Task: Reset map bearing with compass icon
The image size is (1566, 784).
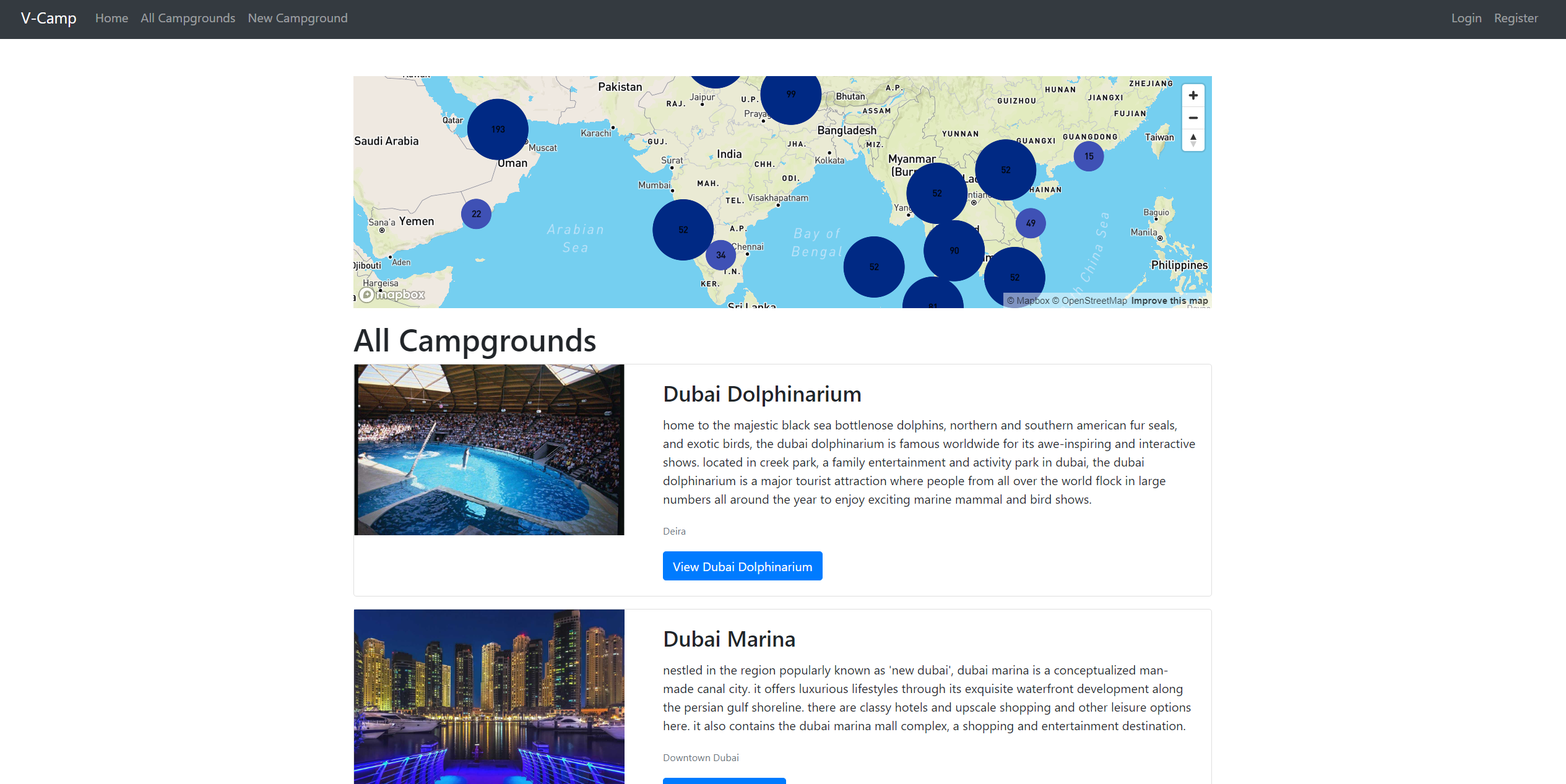Action: 1193,140
